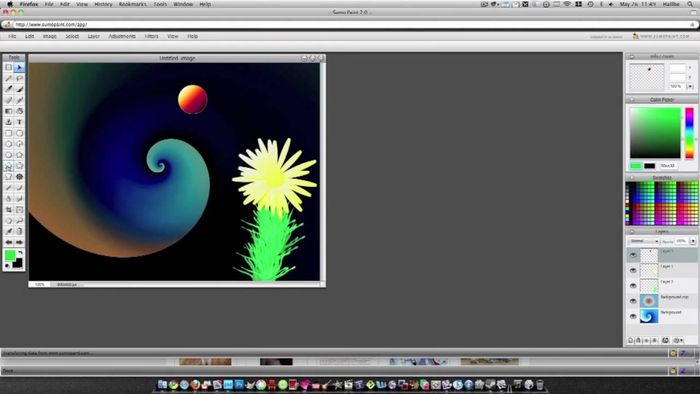Collapse the Layers panel
The width and height of the screenshot is (700, 394).
[631, 232]
